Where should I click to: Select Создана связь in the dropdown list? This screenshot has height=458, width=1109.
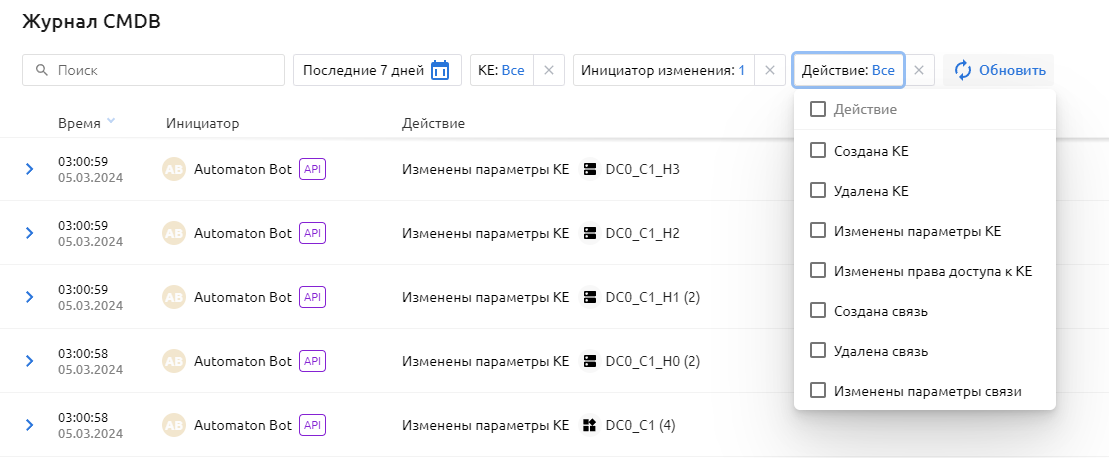click(818, 311)
